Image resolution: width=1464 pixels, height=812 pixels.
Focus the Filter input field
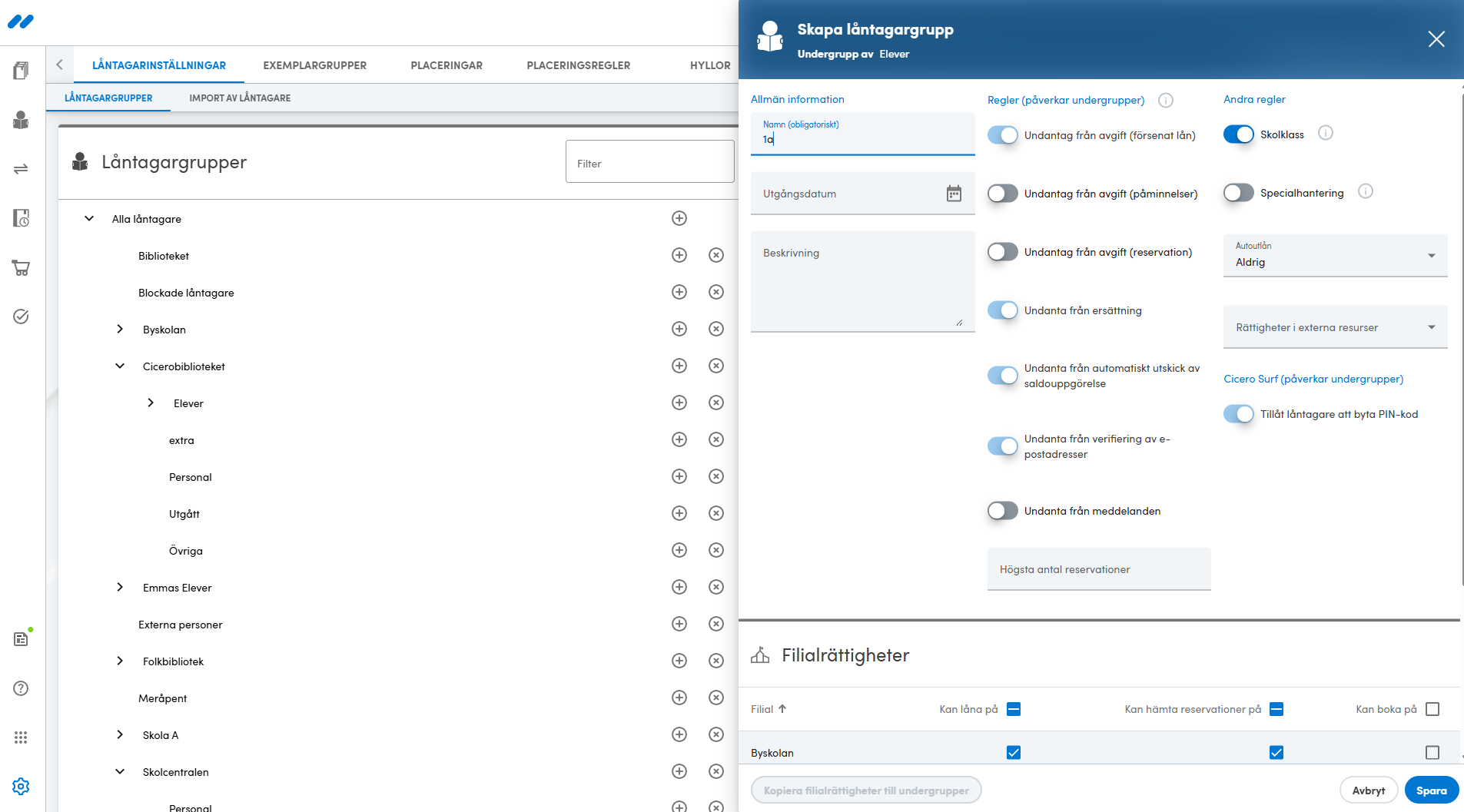pyautogui.click(x=650, y=161)
